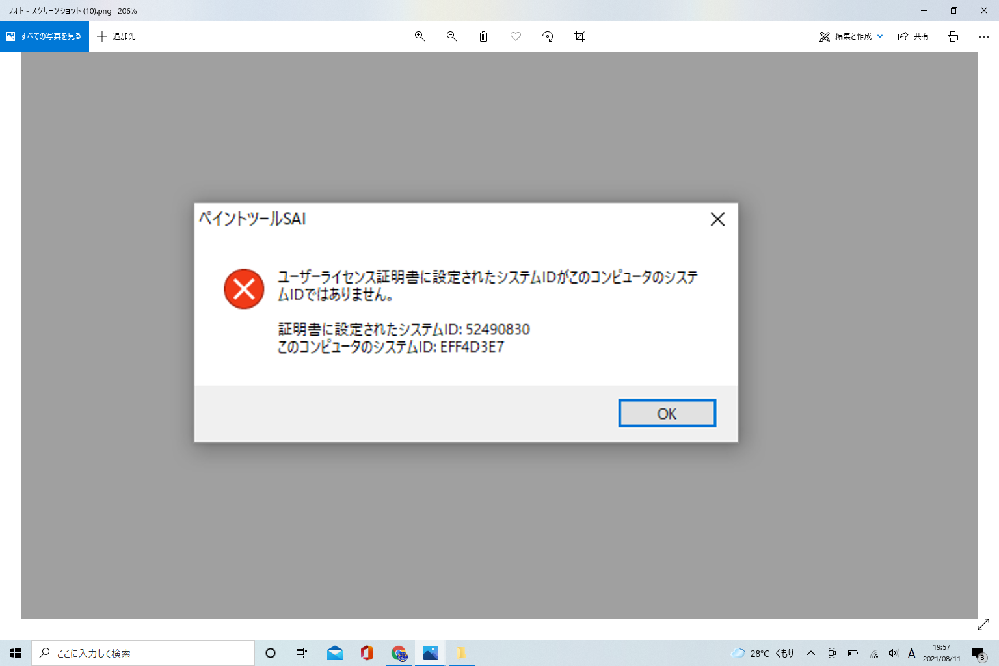This screenshot has width=999, height=666.
Task: Switch to Photos app on the taskbar
Action: [x=431, y=653]
